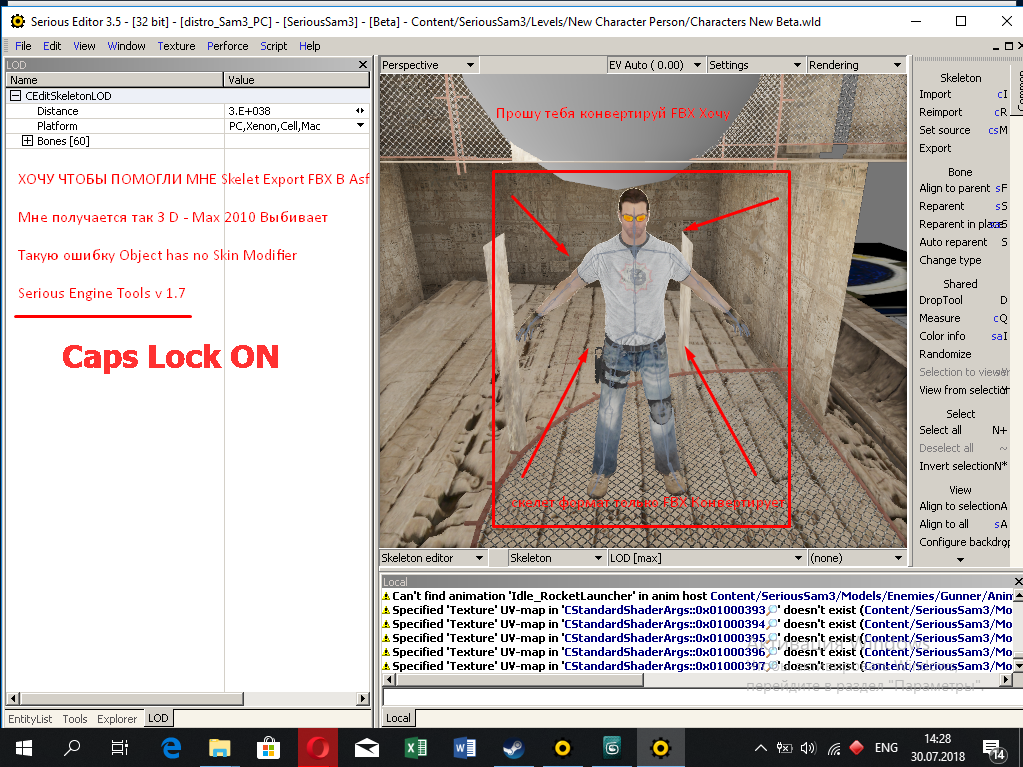Viewport: 1023px width, 767px height.
Task: Click Reimport skeleton command
Action: [x=940, y=112]
